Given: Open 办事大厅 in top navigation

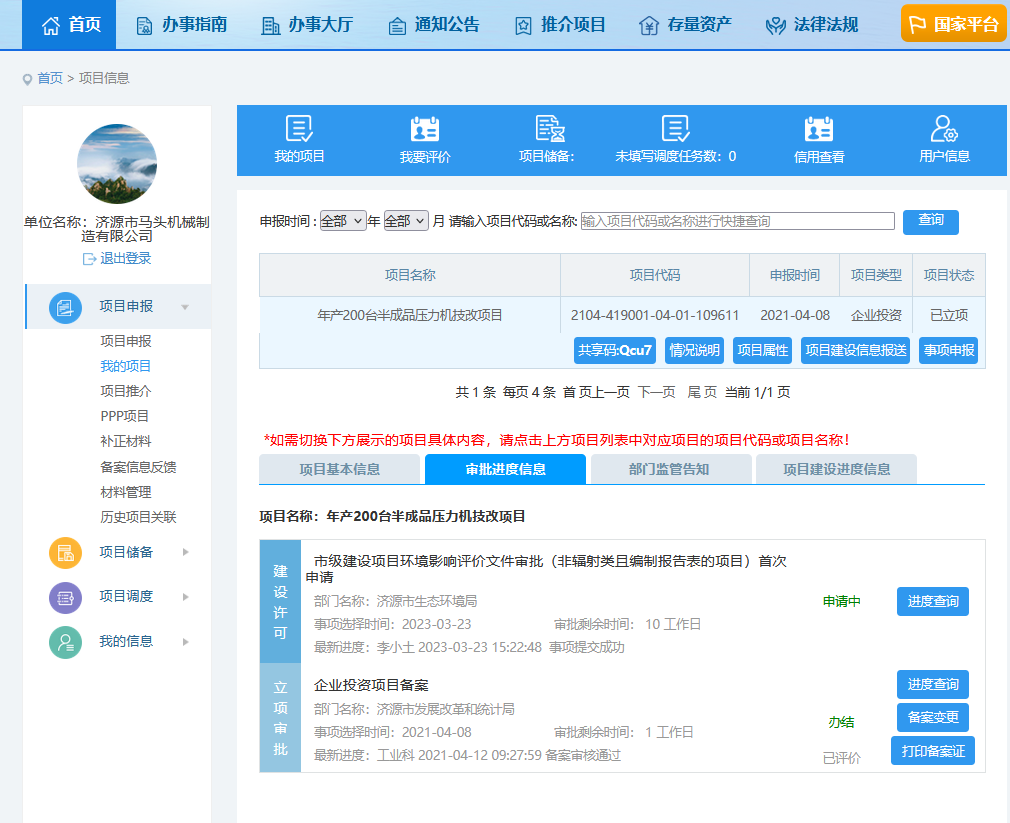Looking at the screenshot, I should [307, 25].
